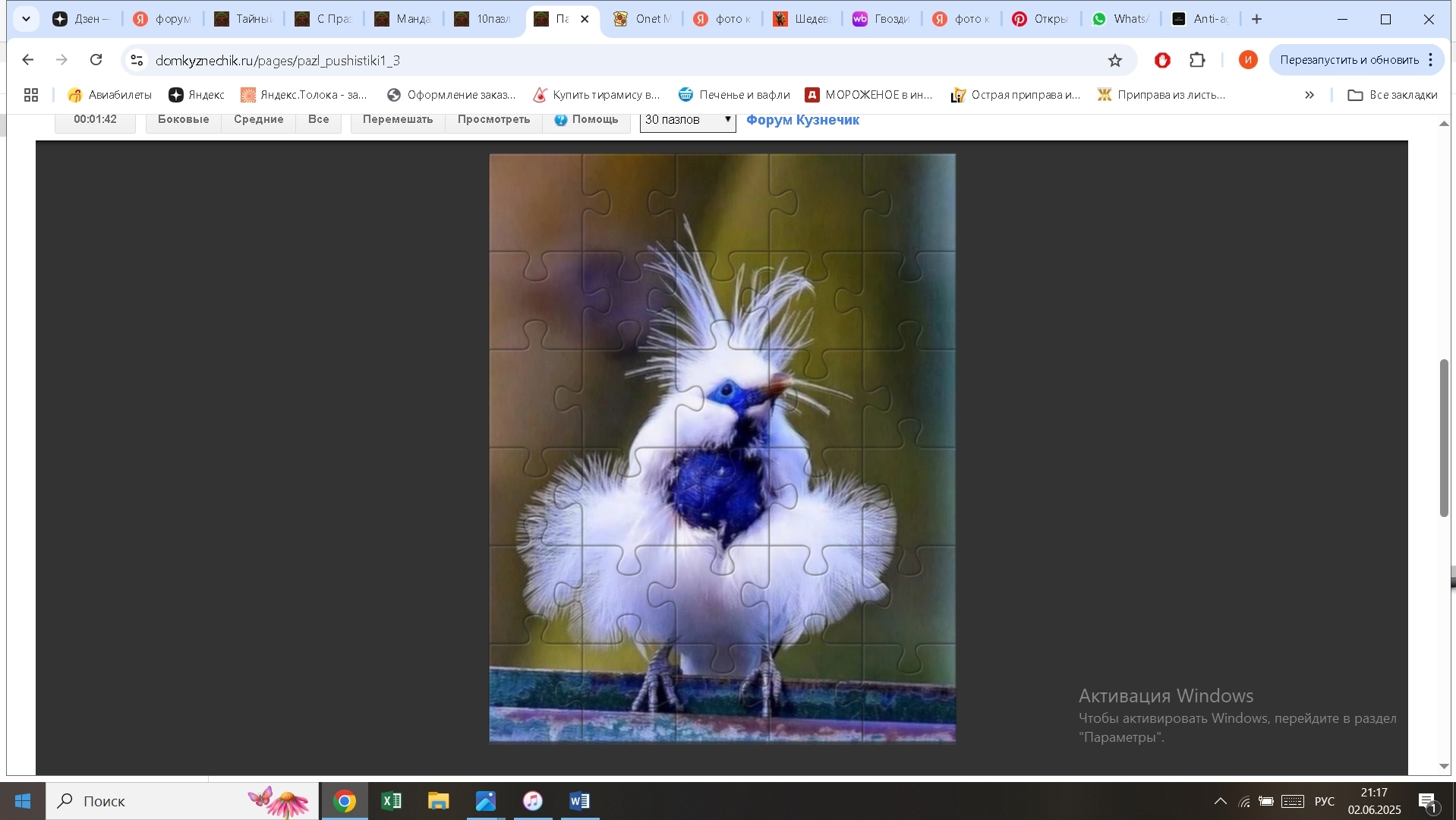The height and width of the screenshot is (820, 1456).
Task: Switch to the Onet tab
Action: pos(642,19)
